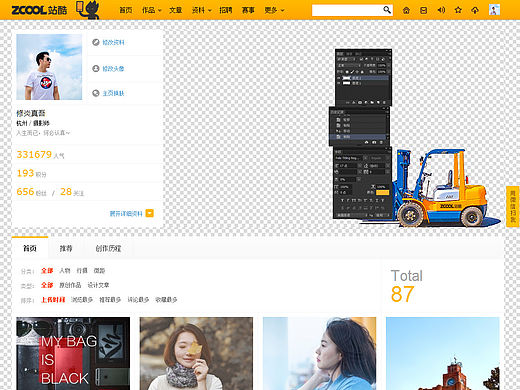Open the star favorites icon

pos(458,10)
